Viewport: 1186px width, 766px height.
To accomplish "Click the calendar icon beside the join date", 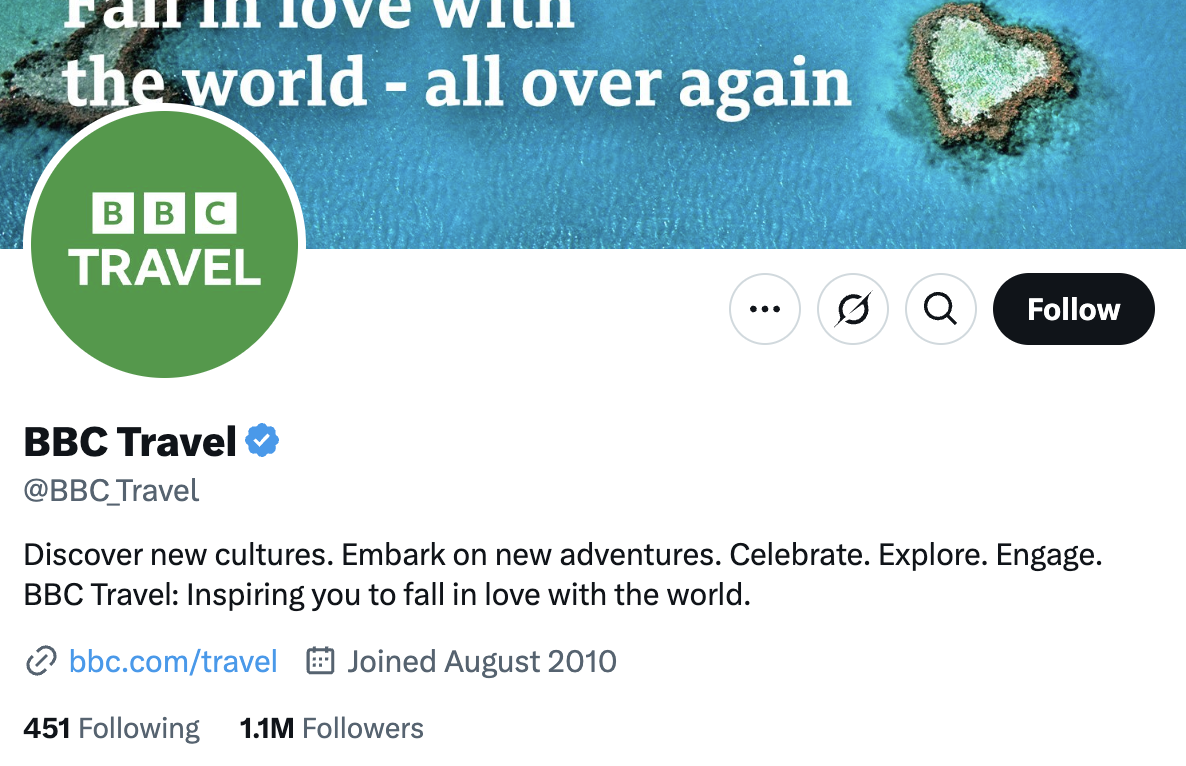I will click(318, 660).
